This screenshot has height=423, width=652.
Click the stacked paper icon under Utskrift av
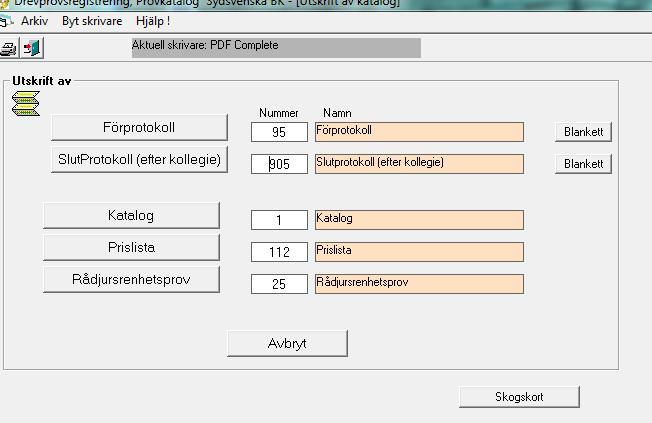(x=26, y=104)
